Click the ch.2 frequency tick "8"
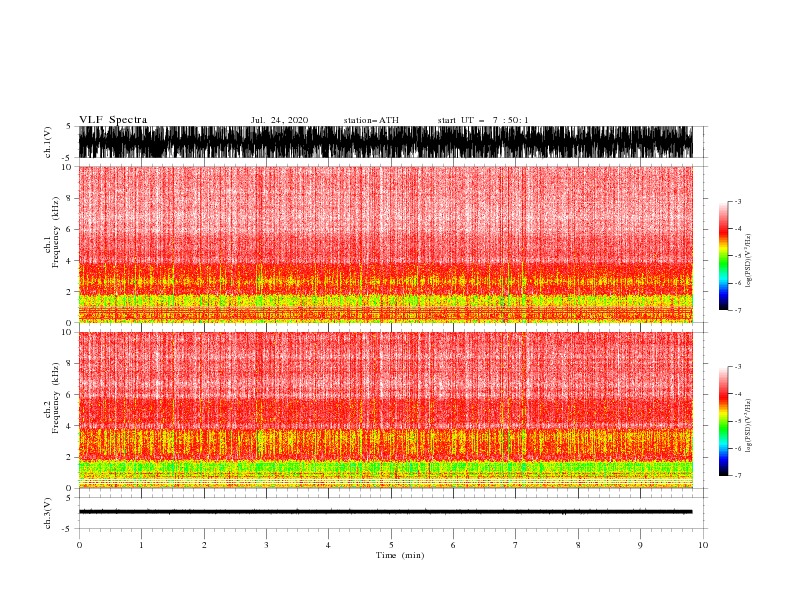792x612 pixels. tap(69, 364)
